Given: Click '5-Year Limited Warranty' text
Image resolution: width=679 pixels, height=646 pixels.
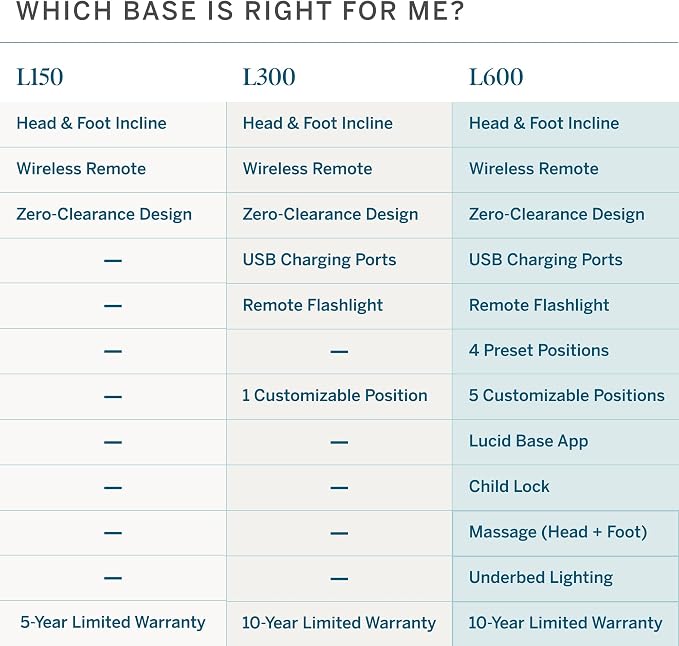Looking at the screenshot, I should coord(113,622).
